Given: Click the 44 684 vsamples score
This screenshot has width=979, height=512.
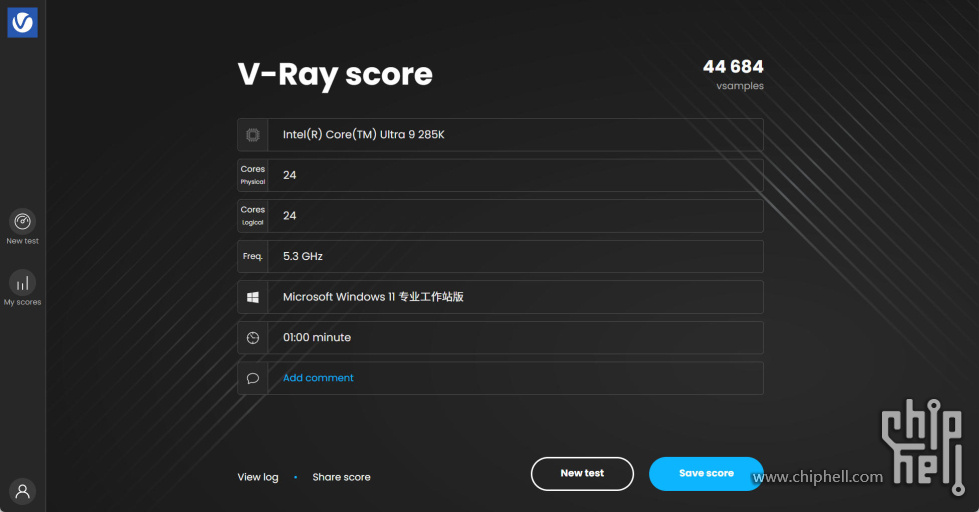Looking at the screenshot, I should click(733, 68).
